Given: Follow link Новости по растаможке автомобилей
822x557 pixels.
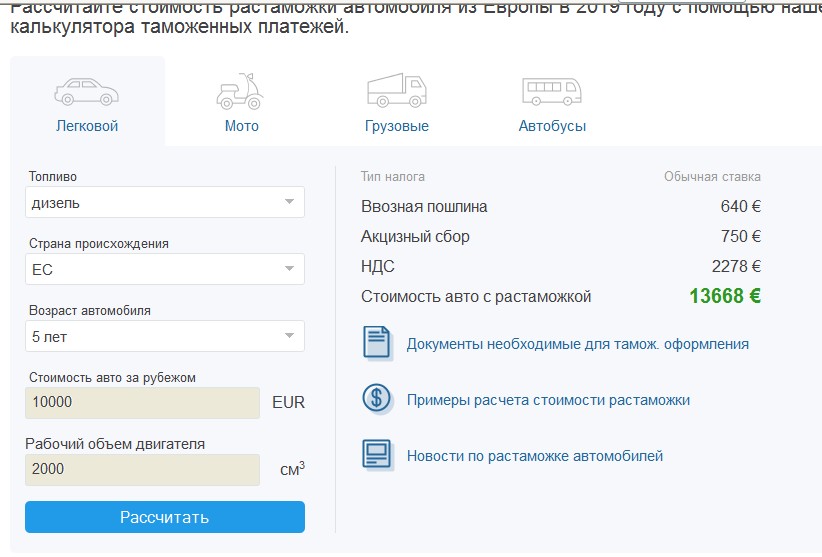Looking at the screenshot, I should tap(534, 456).
